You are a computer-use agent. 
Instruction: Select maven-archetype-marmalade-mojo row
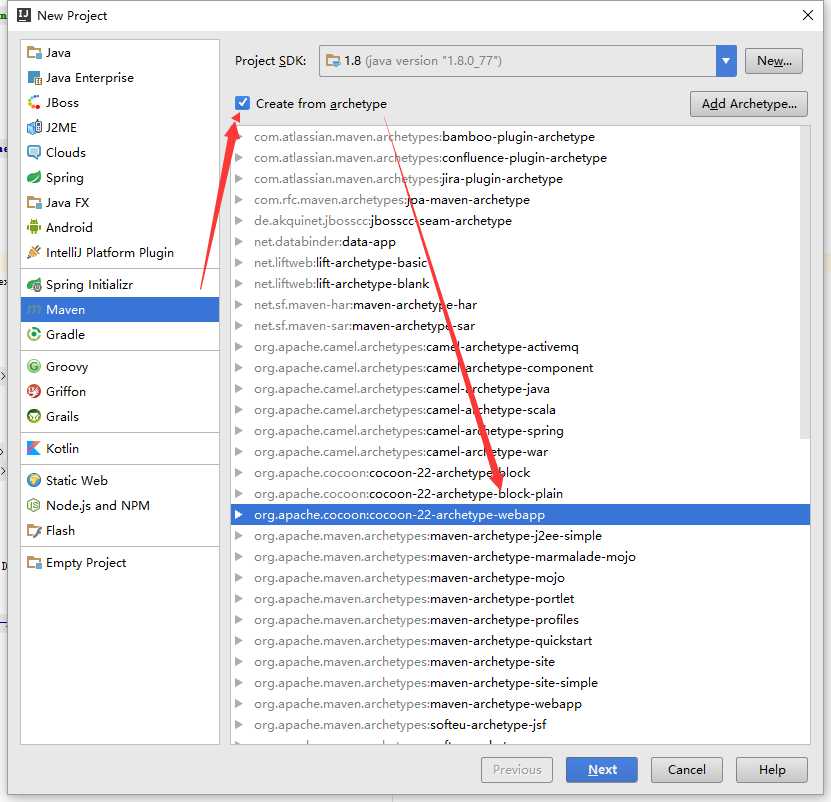(x=520, y=557)
